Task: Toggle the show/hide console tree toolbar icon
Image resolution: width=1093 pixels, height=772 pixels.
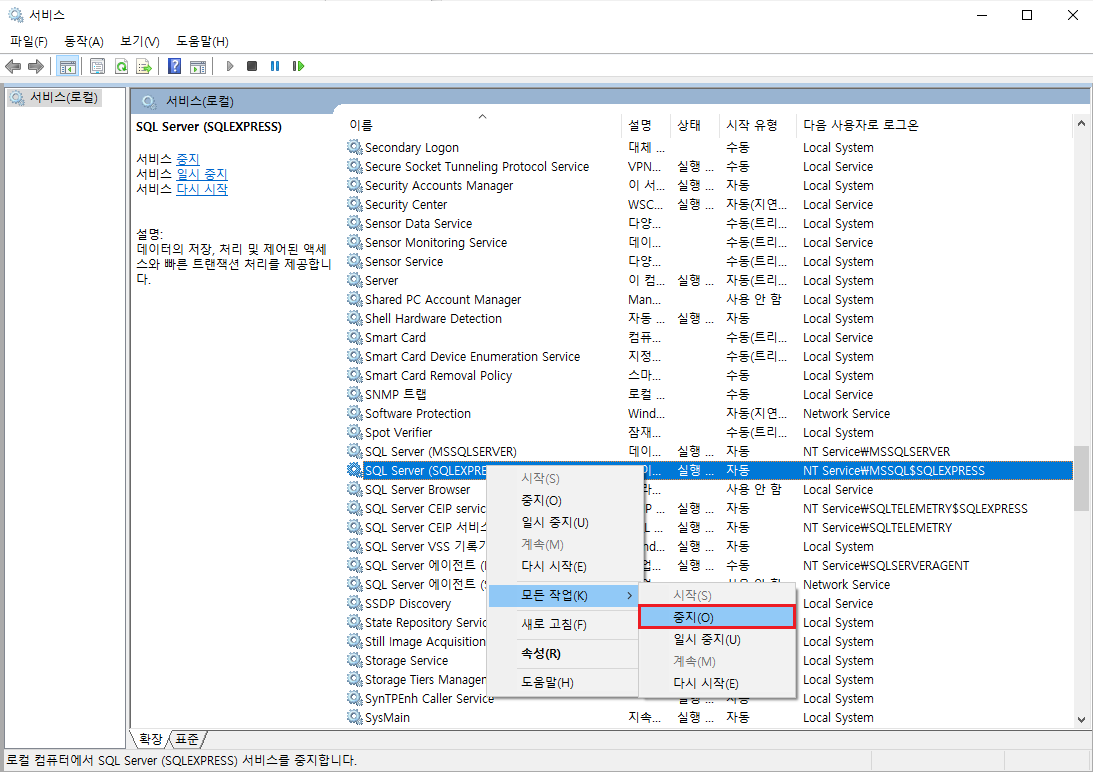Action: tap(68, 66)
